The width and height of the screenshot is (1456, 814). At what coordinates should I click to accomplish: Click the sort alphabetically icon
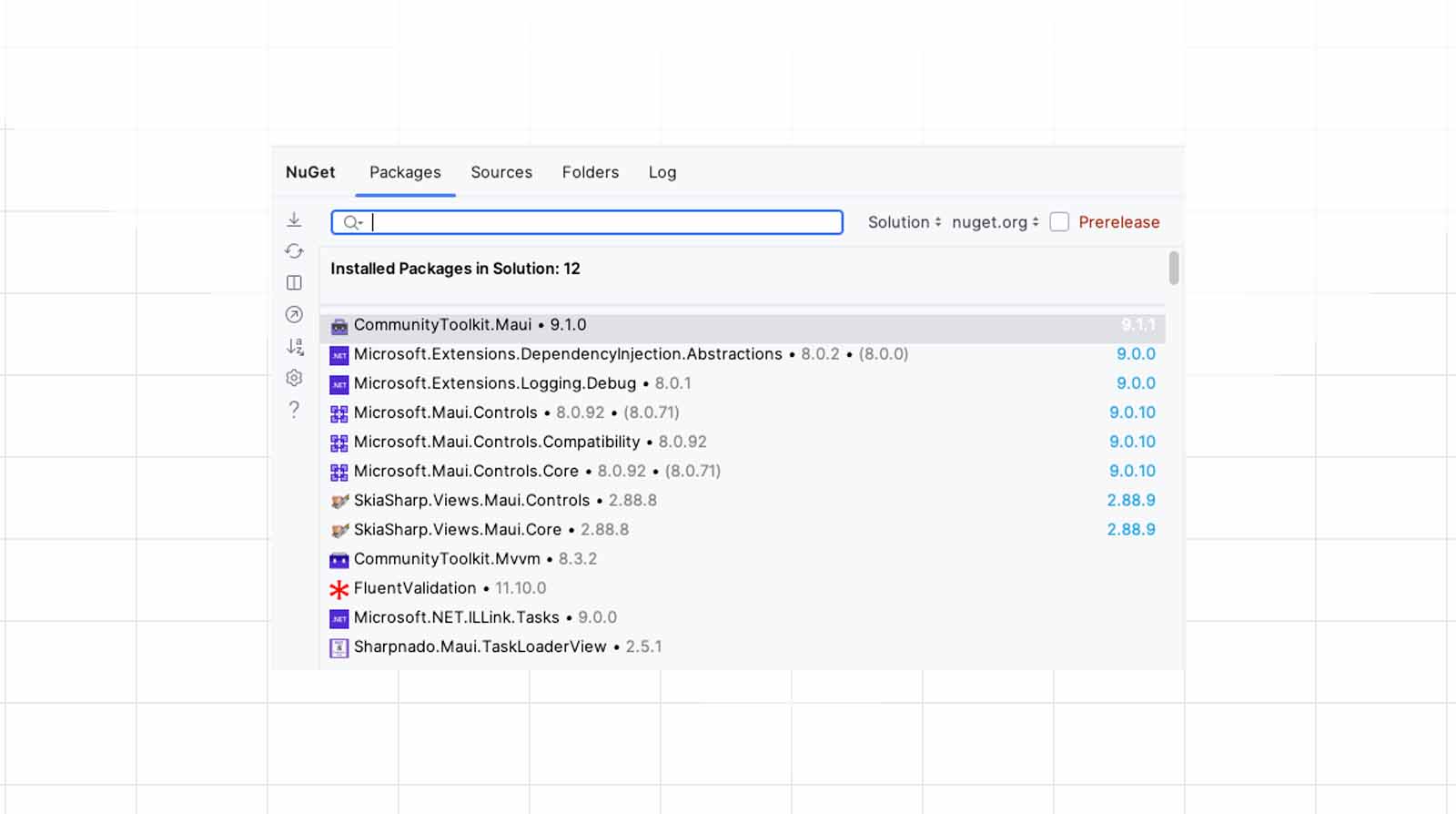pos(294,346)
